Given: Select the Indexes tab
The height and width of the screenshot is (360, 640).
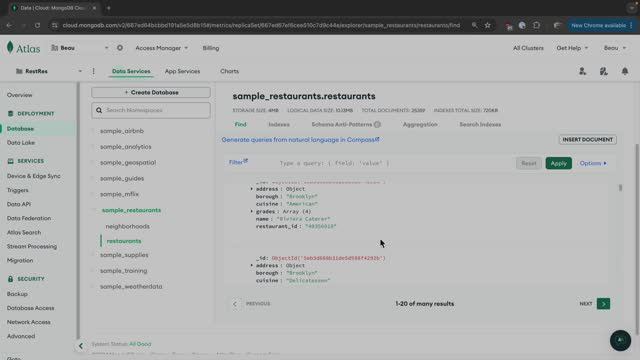Looking at the screenshot, I should [279, 124].
